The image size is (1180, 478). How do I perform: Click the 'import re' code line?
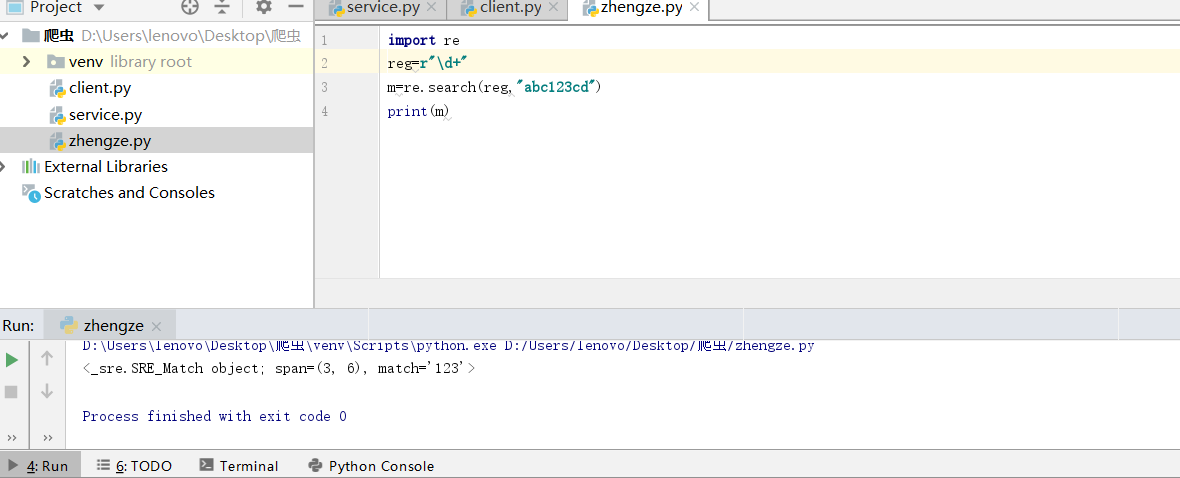(424, 40)
